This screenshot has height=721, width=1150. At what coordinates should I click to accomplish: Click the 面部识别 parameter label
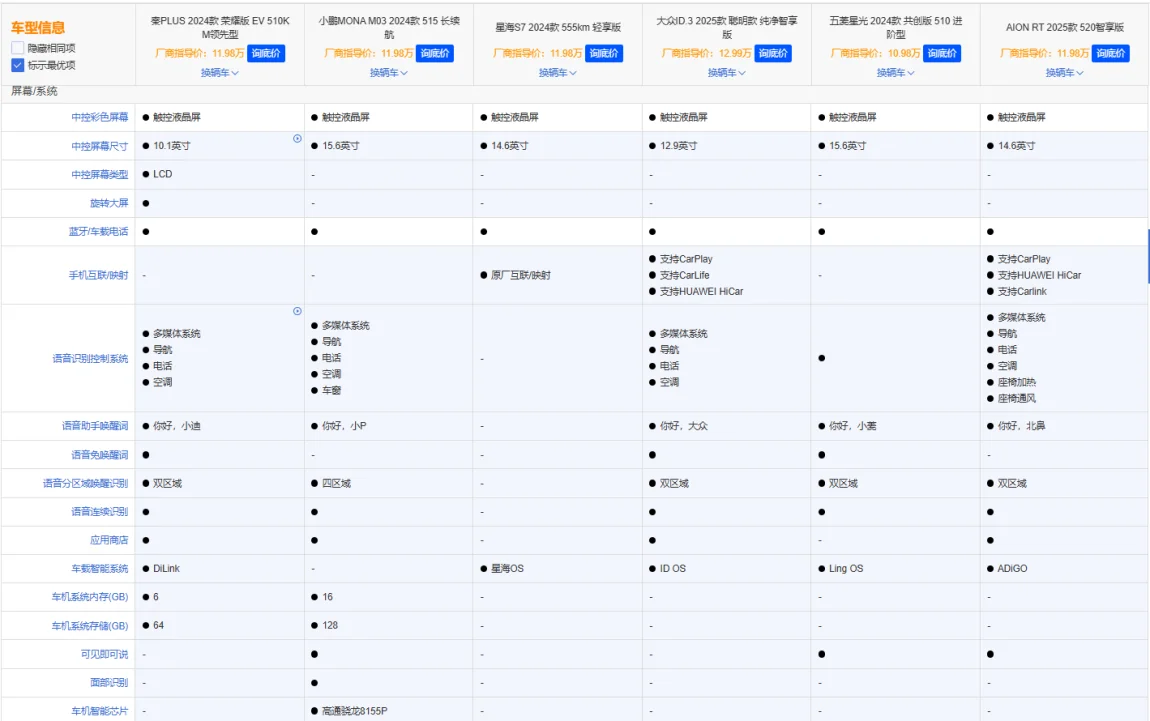(x=109, y=683)
